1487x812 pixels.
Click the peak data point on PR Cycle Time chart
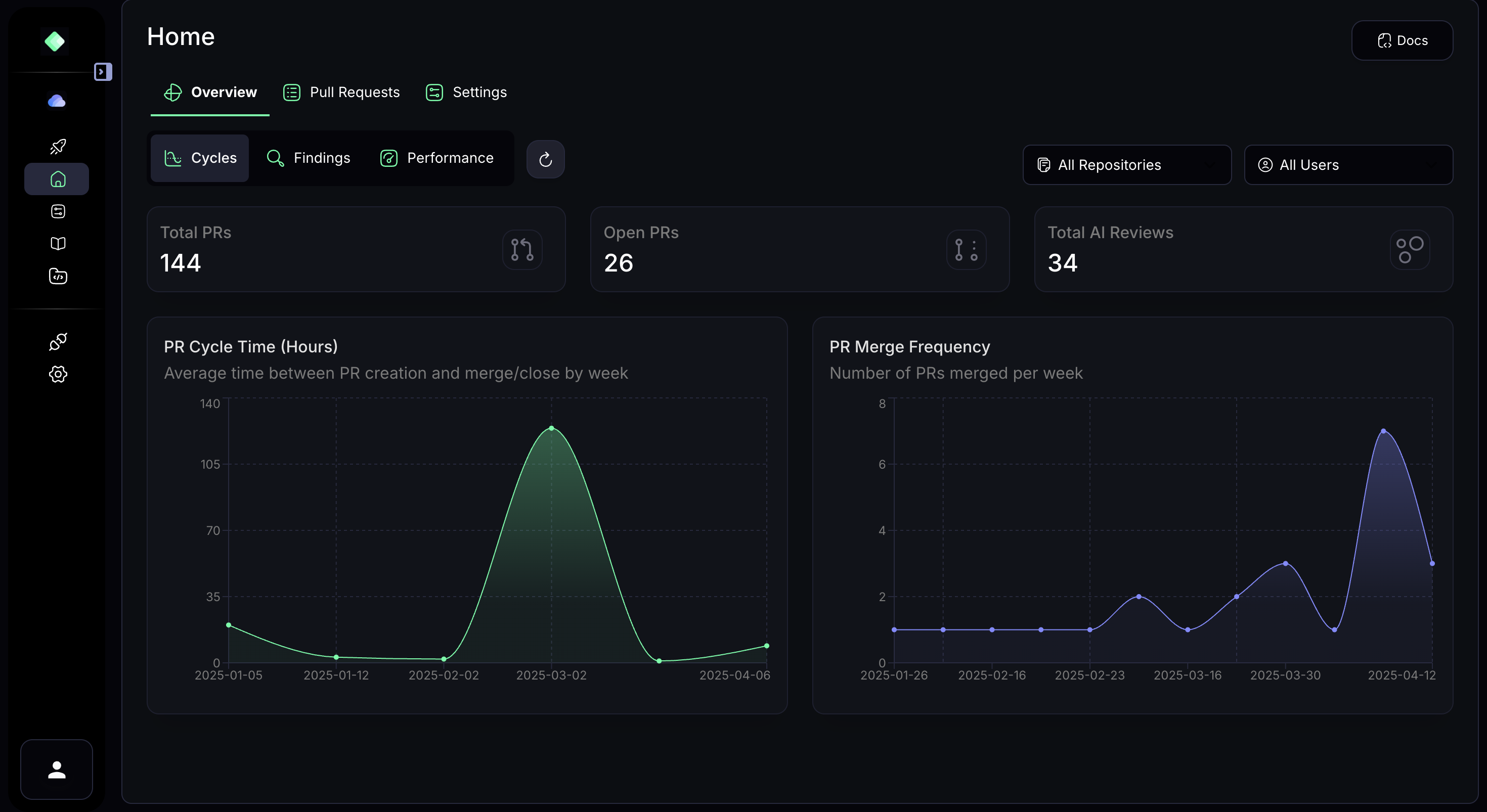pyautogui.click(x=551, y=428)
